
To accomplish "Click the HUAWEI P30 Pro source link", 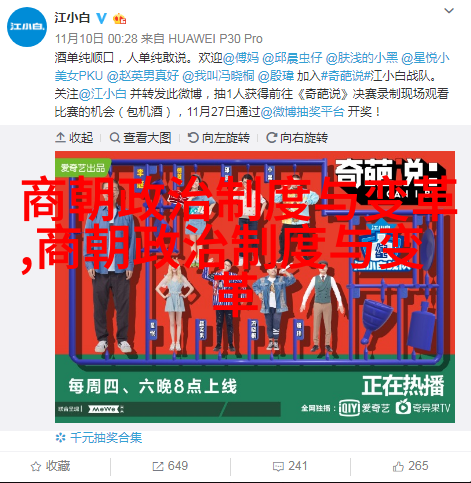I will 215,39.
